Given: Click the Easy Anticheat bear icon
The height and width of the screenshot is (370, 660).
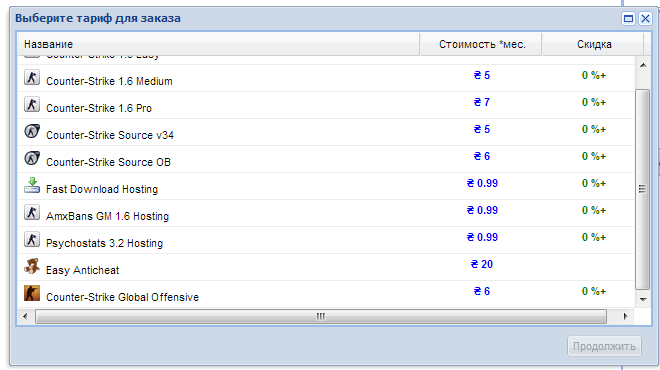Looking at the screenshot, I should point(32,266).
